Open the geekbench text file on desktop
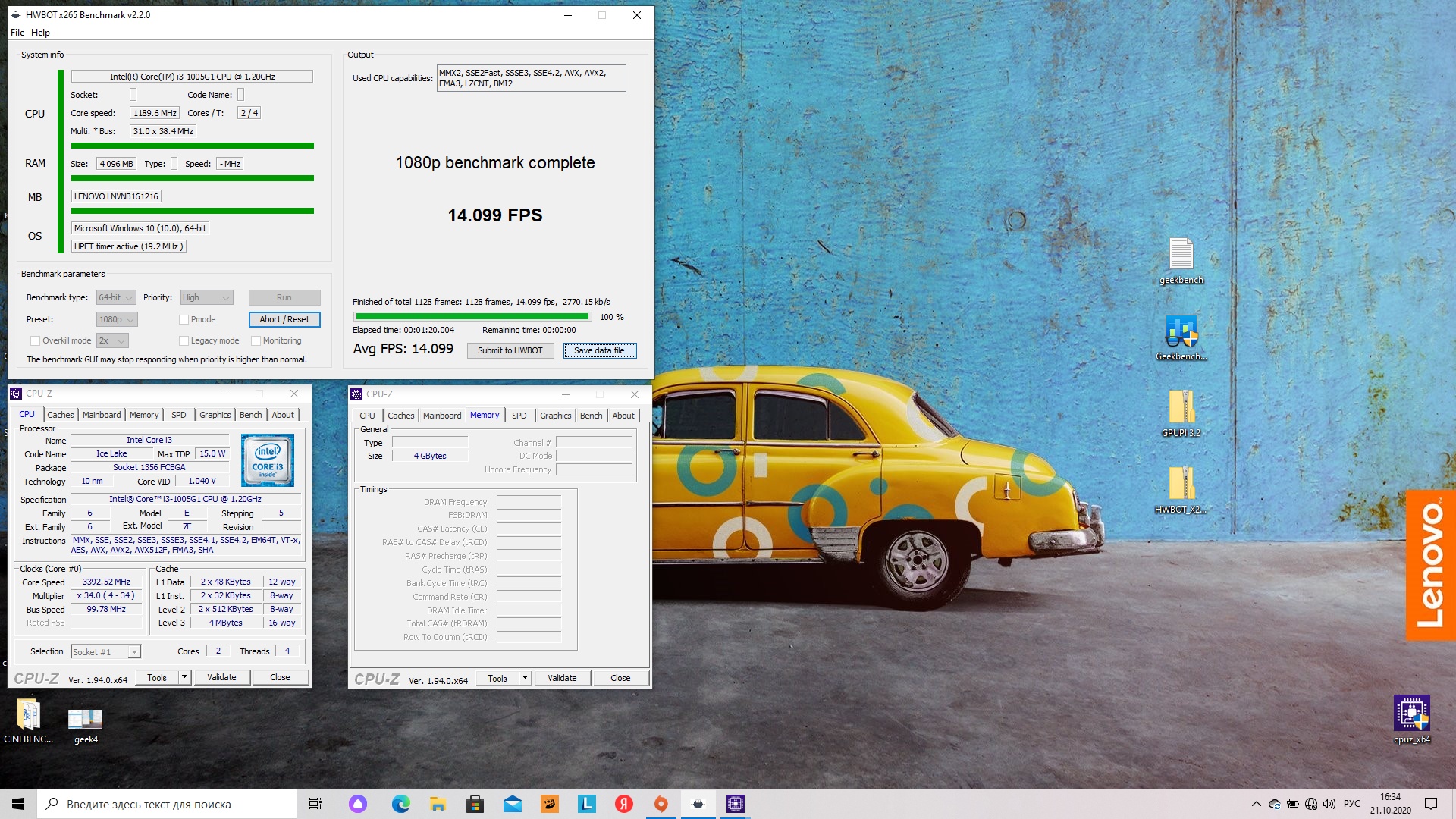Screen dimensions: 1456x819 pyautogui.click(x=1181, y=260)
